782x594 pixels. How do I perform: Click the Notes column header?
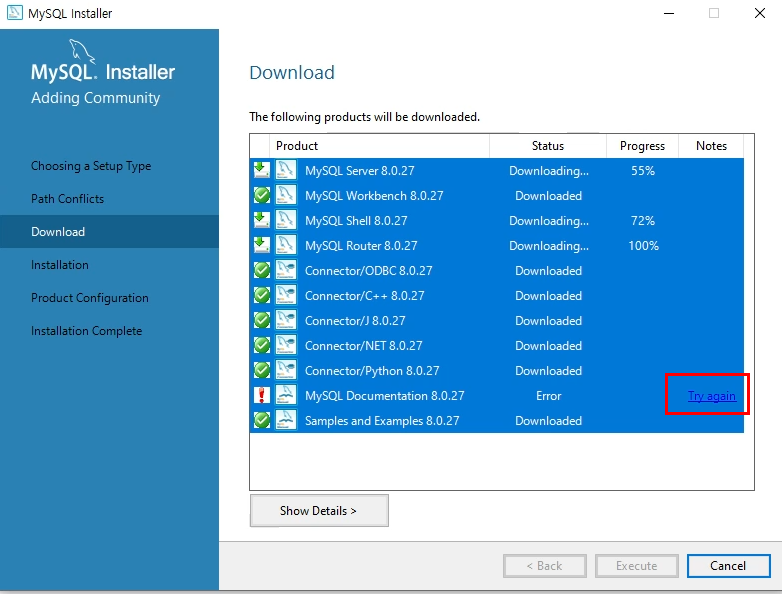click(x=711, y=146)
